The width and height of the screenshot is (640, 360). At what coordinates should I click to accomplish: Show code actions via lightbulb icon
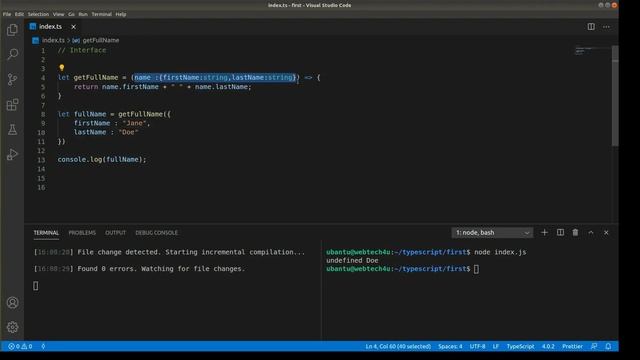[62, 68]
